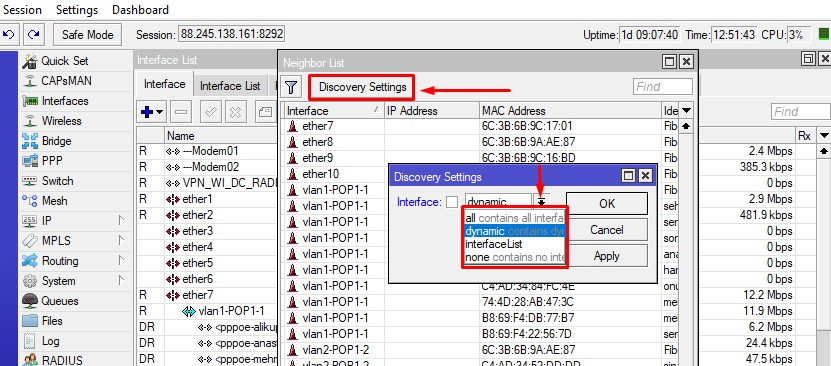Select ether10 row in Neighbor List
Screen dimensions: 831x366
[x=335, y=174]
